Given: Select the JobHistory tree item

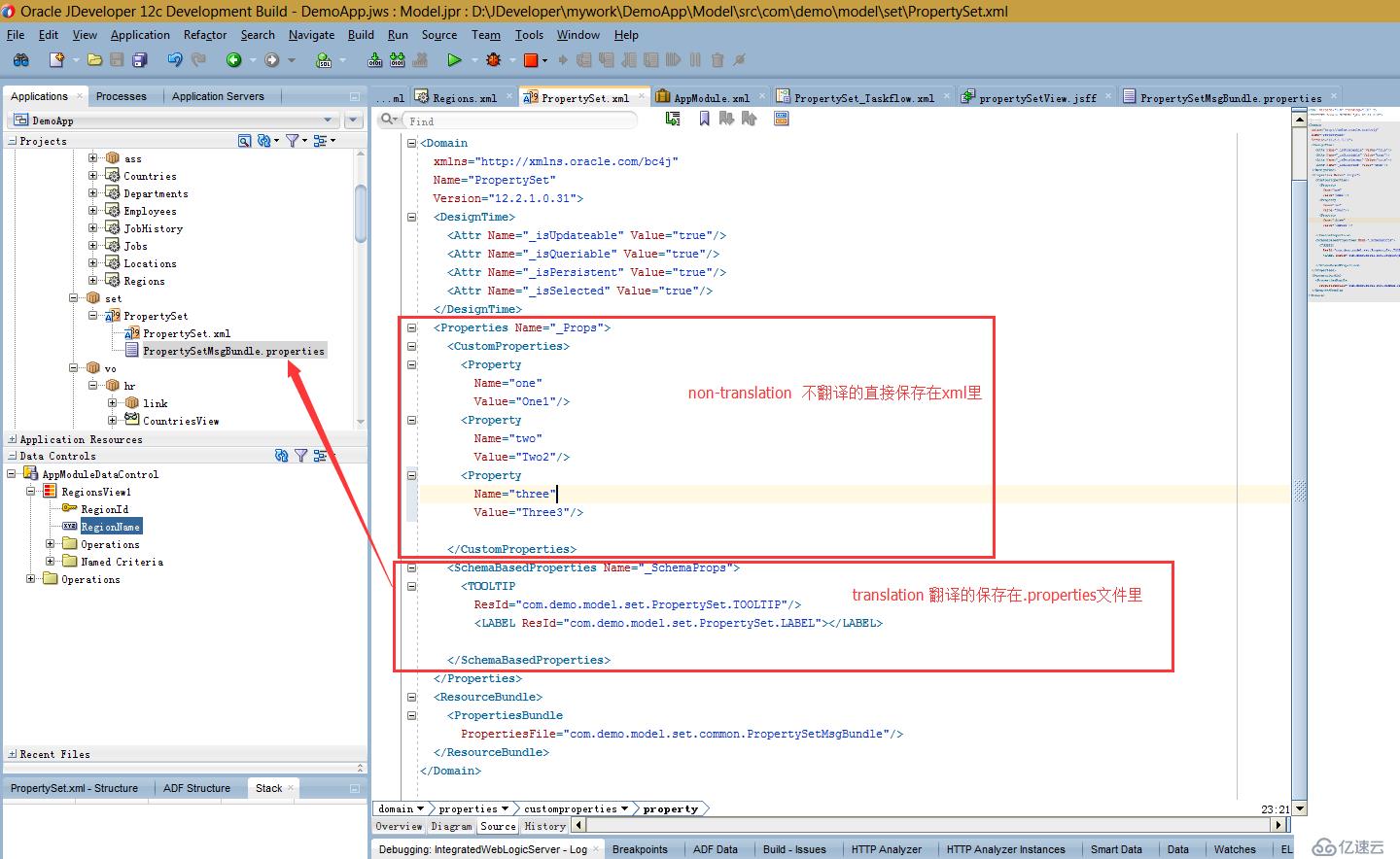Looking at the screenshot, I should pyautogui.click(x=153, y=228).
